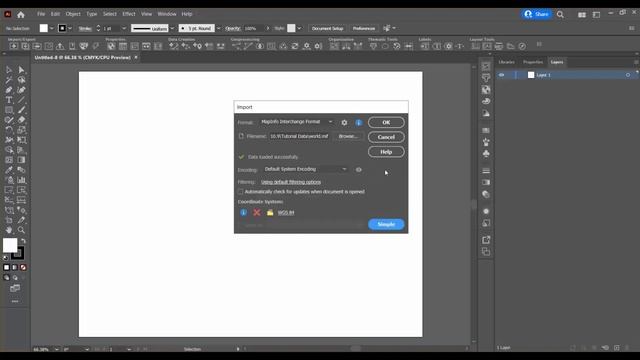Viewport: 640px width, 360px height.
Task: Click the search magnifier in top bar
Action: point(560,14)
